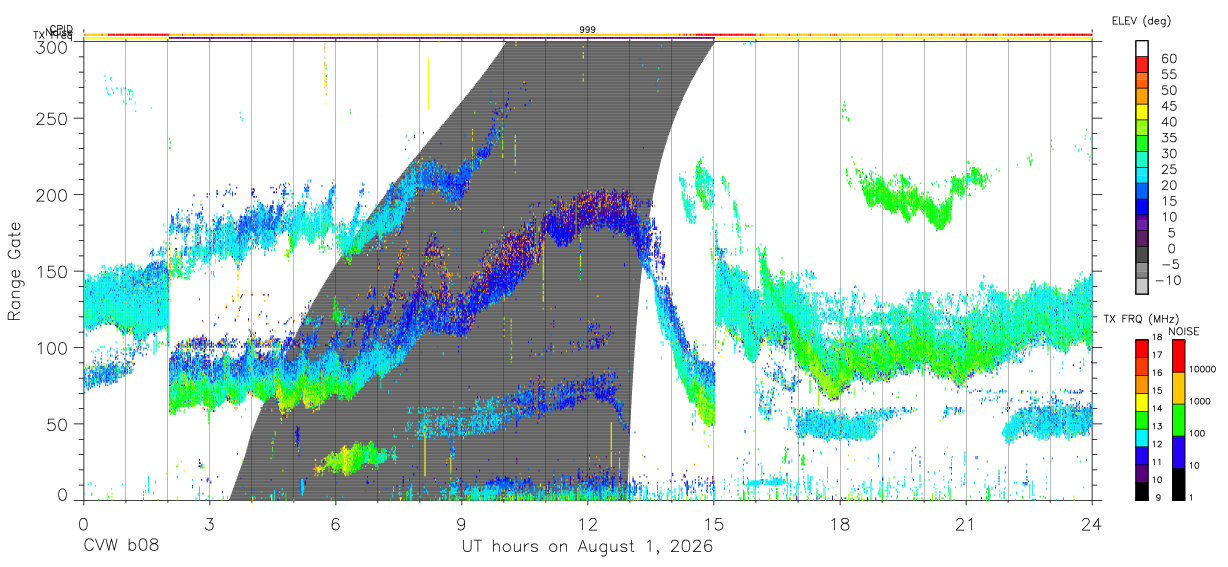The width and height of the screenshot is (1228, 567).
Task: Click the red 55–60 degree elevation swatch
Action: click(x=1143, y=64)
